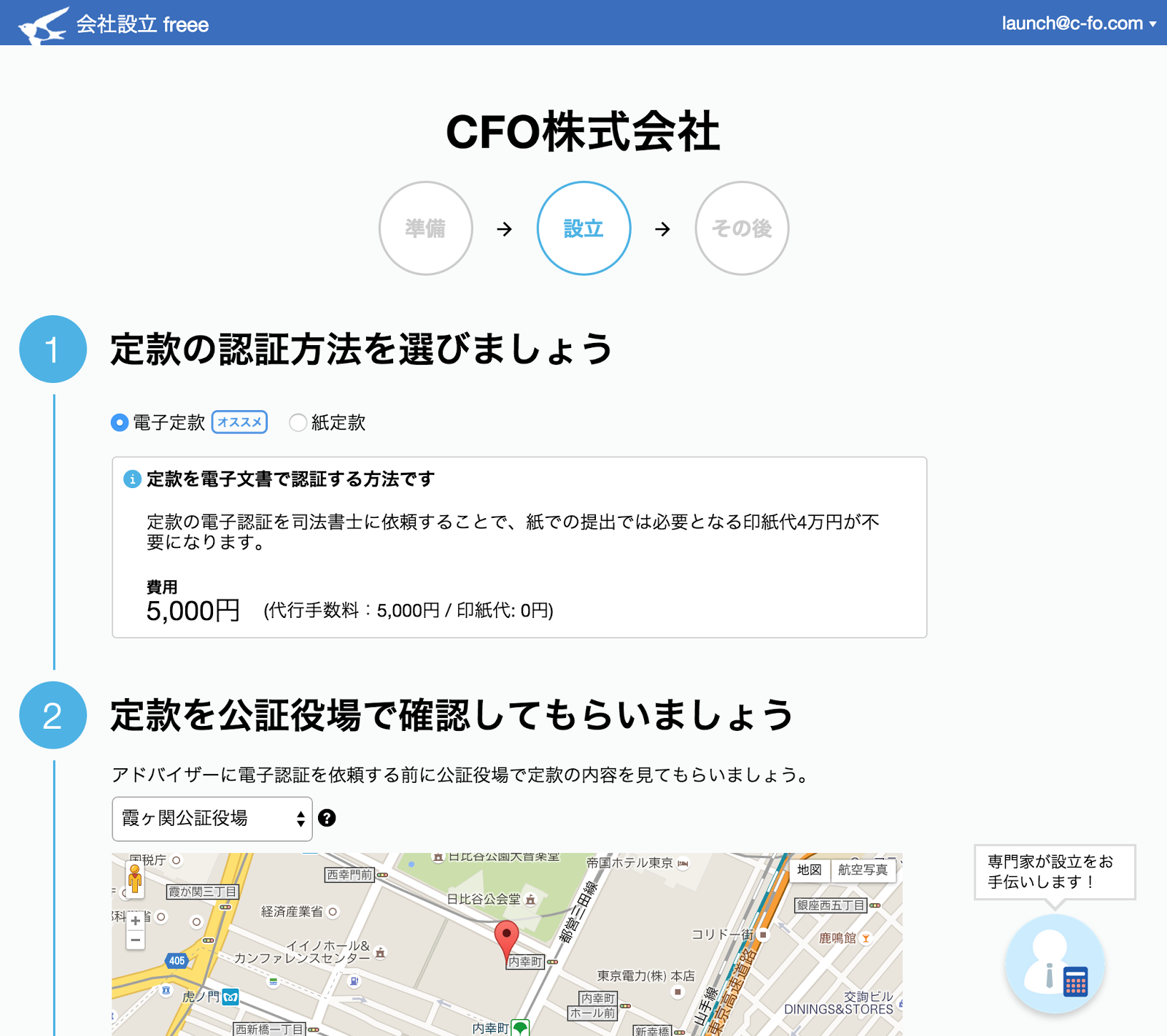This screenshot has height=1036, width=1167.
Task: Select the 設立 step circle
Action: click(x=583, y=228)
